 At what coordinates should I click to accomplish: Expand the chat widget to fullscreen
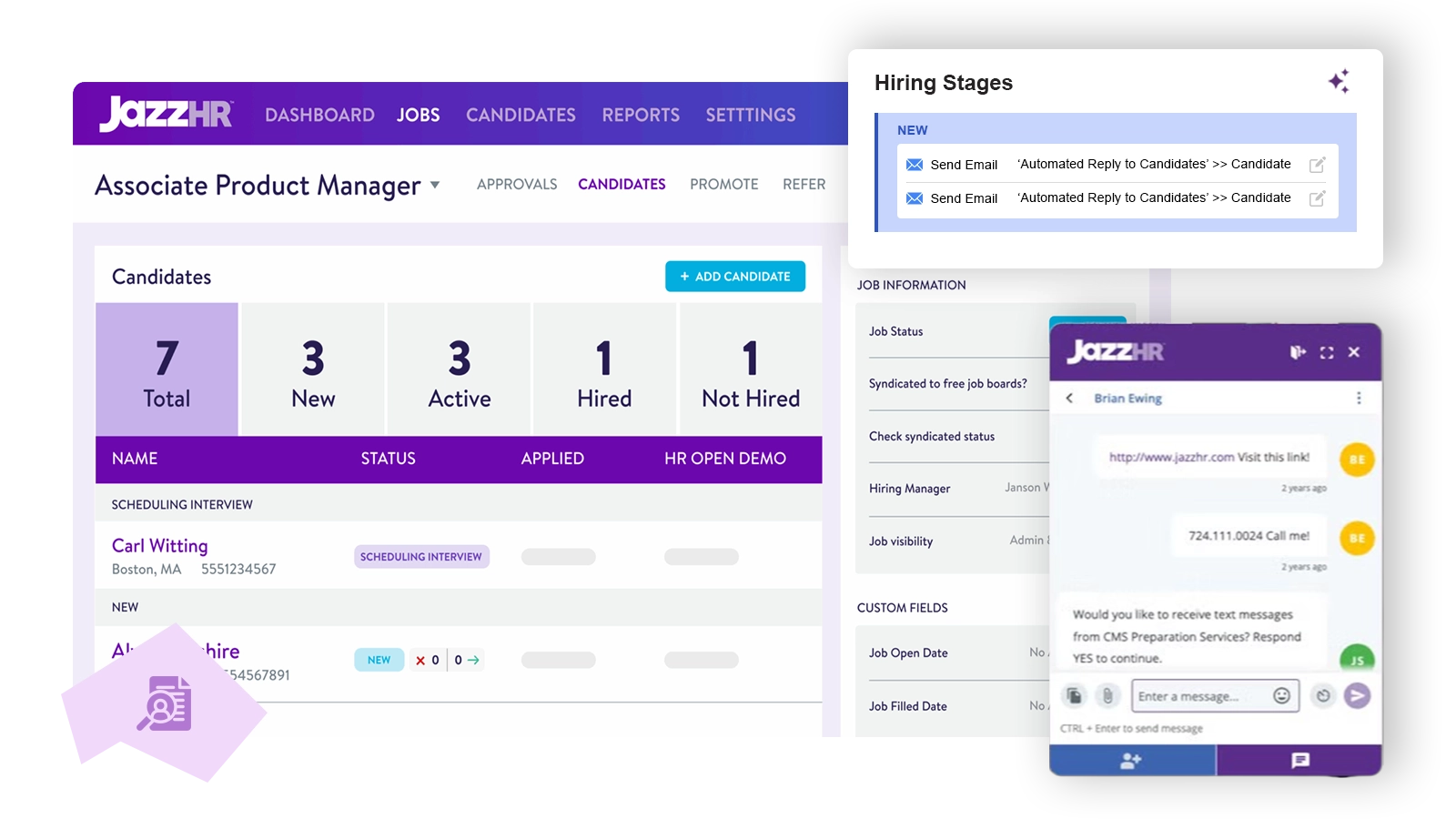(x=1327, y=352)
